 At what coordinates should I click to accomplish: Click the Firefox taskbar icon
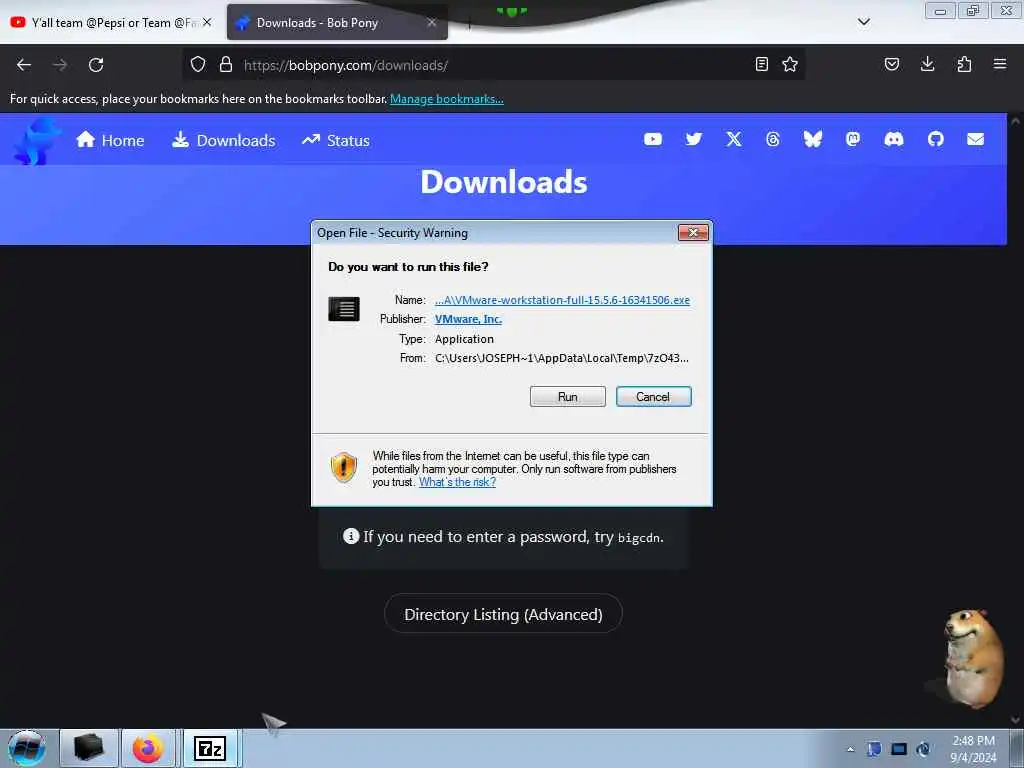click(148, 748)
